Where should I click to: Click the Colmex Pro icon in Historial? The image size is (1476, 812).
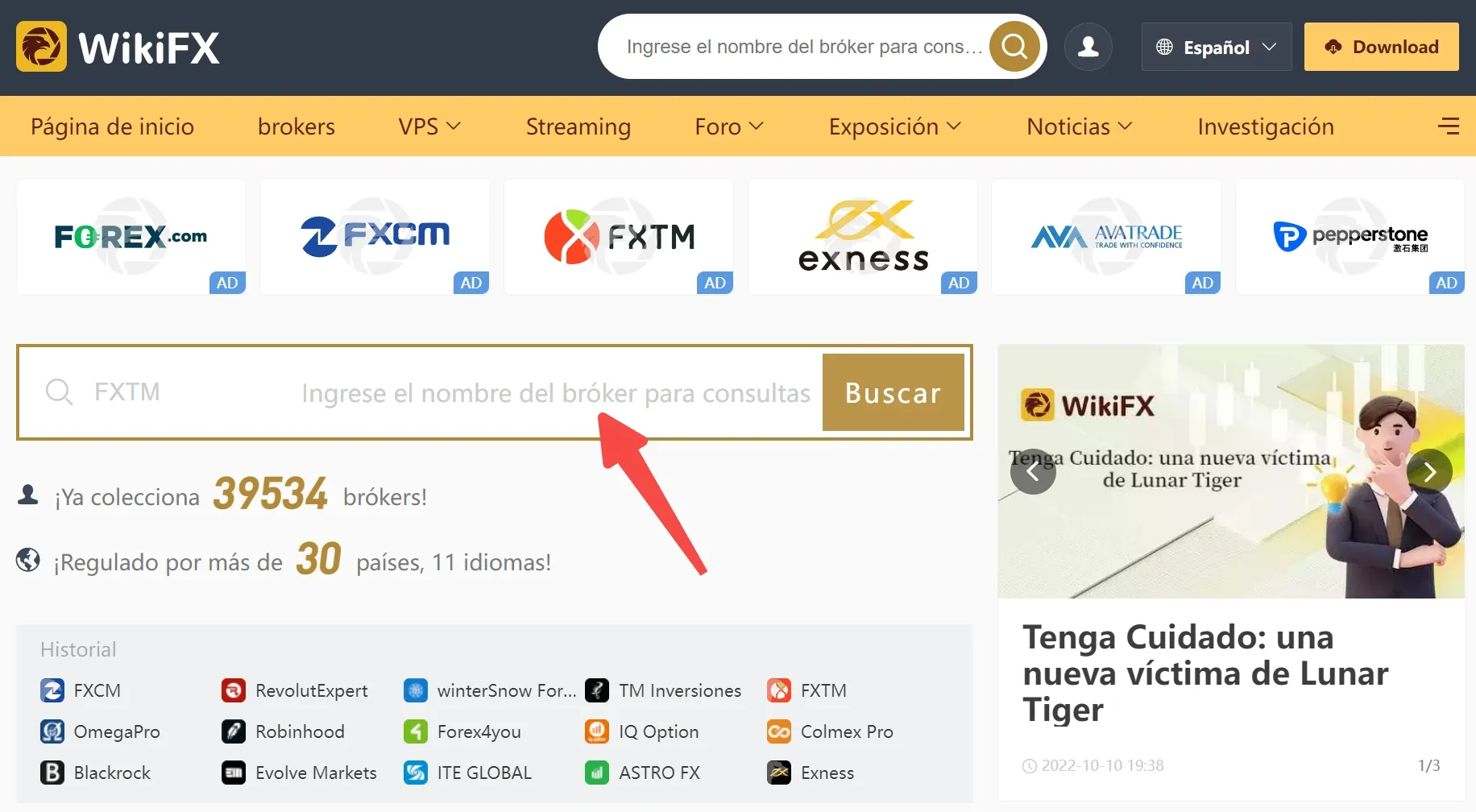(779, 731)
